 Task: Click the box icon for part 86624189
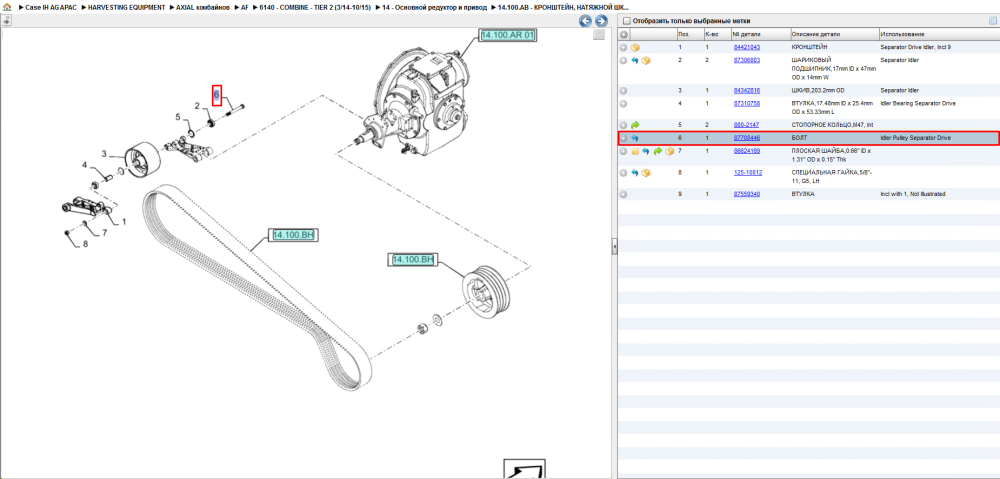click(x=669, y=151)
